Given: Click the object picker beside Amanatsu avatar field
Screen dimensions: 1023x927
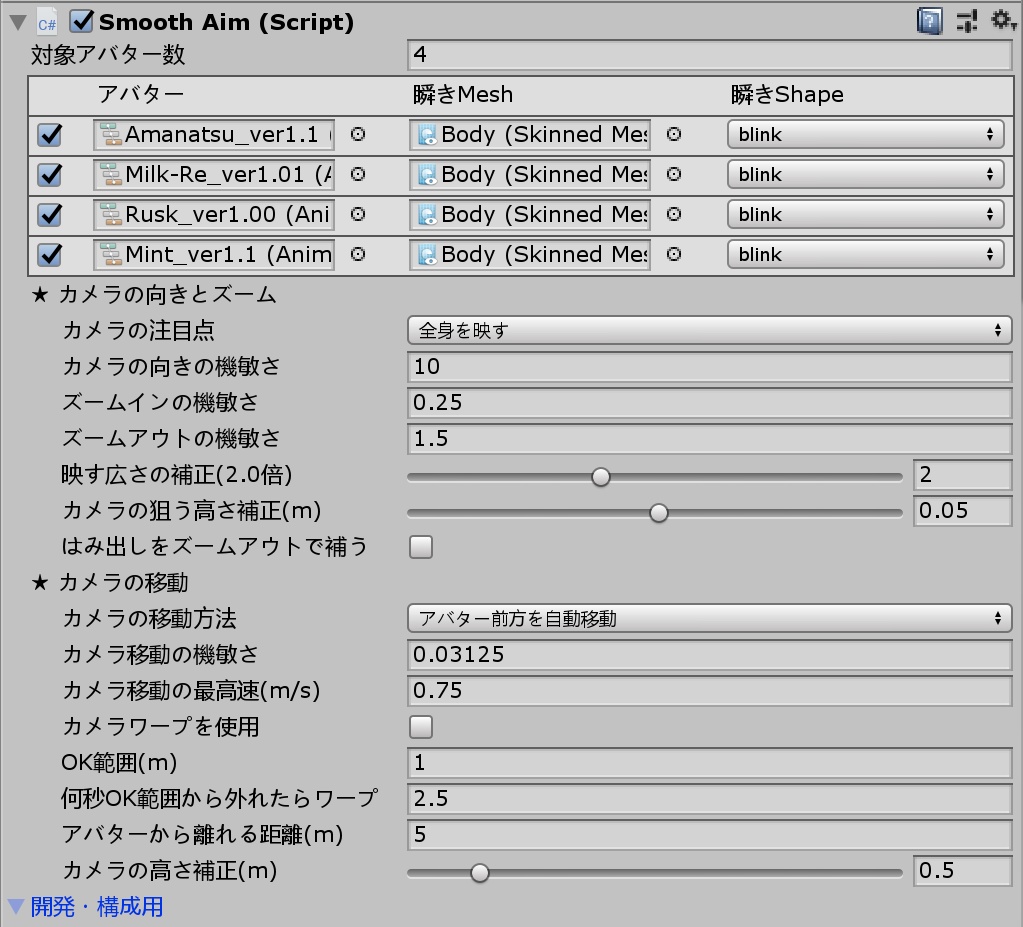Looking at the screenshot, I should pyautogui.click(x=356, y=135).
